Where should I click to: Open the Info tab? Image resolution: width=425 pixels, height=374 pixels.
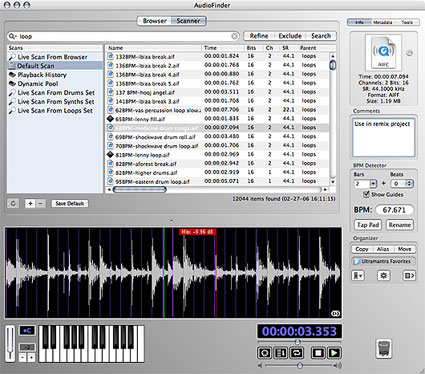click(x=359, y=22)
